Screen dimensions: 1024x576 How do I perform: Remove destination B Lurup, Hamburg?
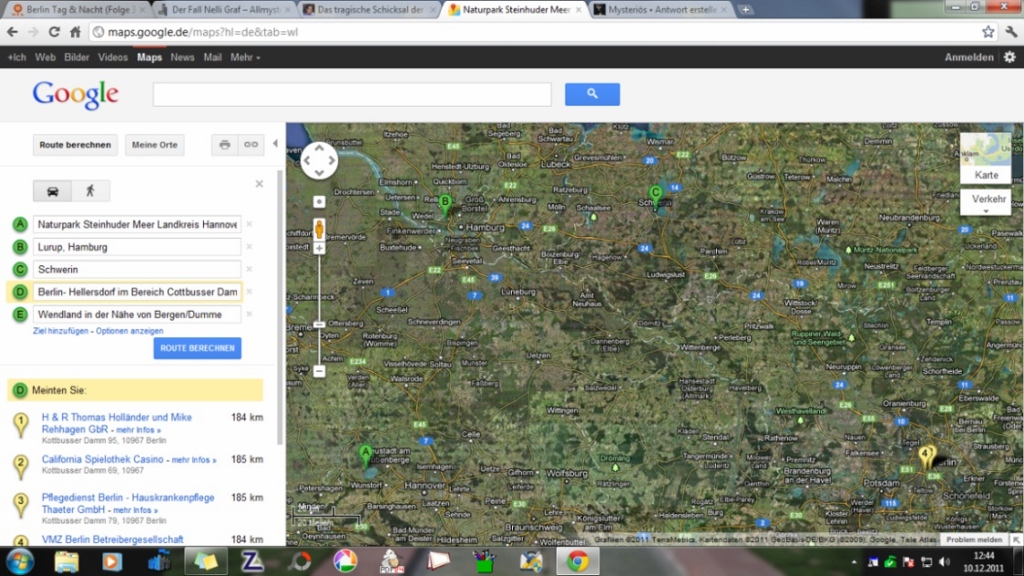249,247
